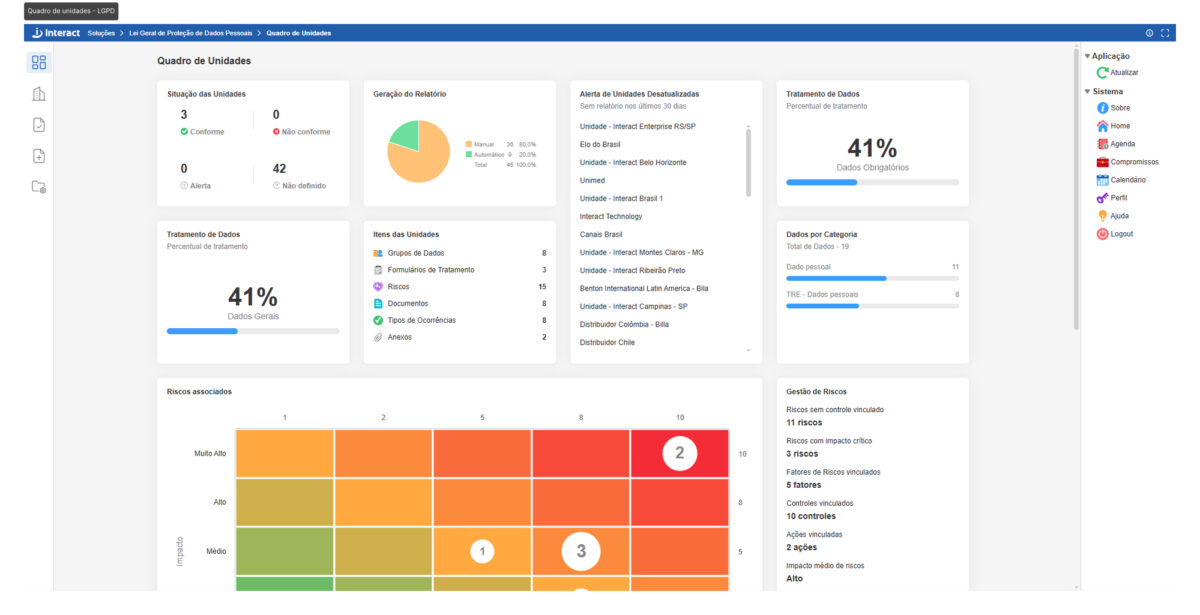Click the Dados Gerais progress bar

pos(253,330)
